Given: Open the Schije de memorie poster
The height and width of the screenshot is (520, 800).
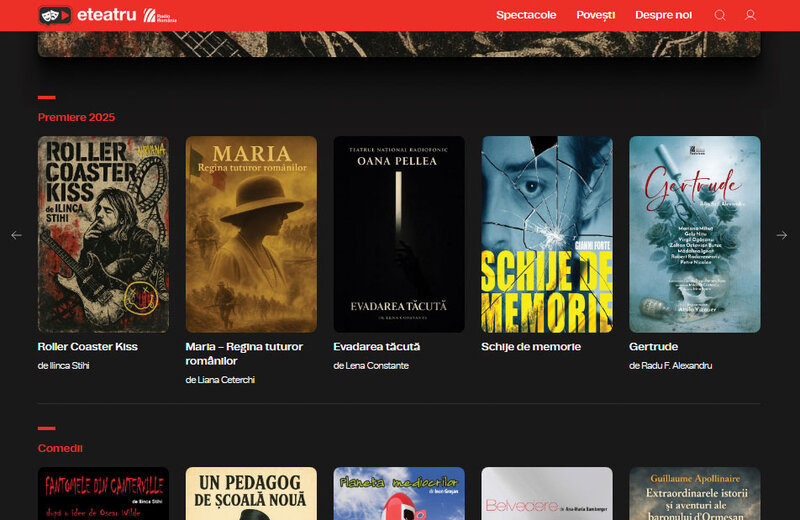Looking at the screenshot, I should tap(547, 234).
